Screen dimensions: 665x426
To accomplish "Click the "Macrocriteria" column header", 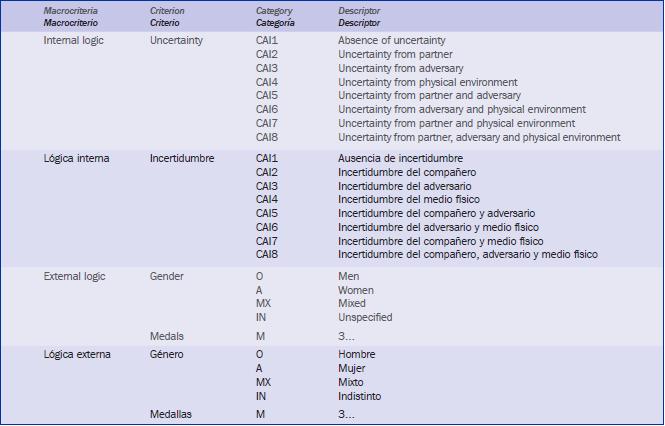I will click(x=71, y=9).
